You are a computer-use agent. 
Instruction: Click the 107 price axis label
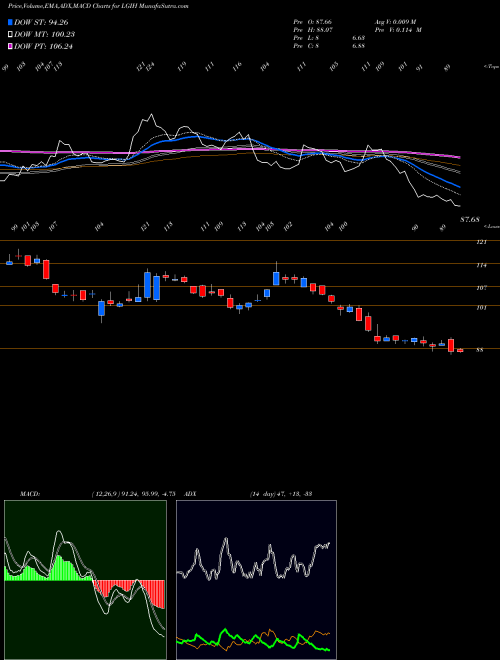tap(481, 288)
